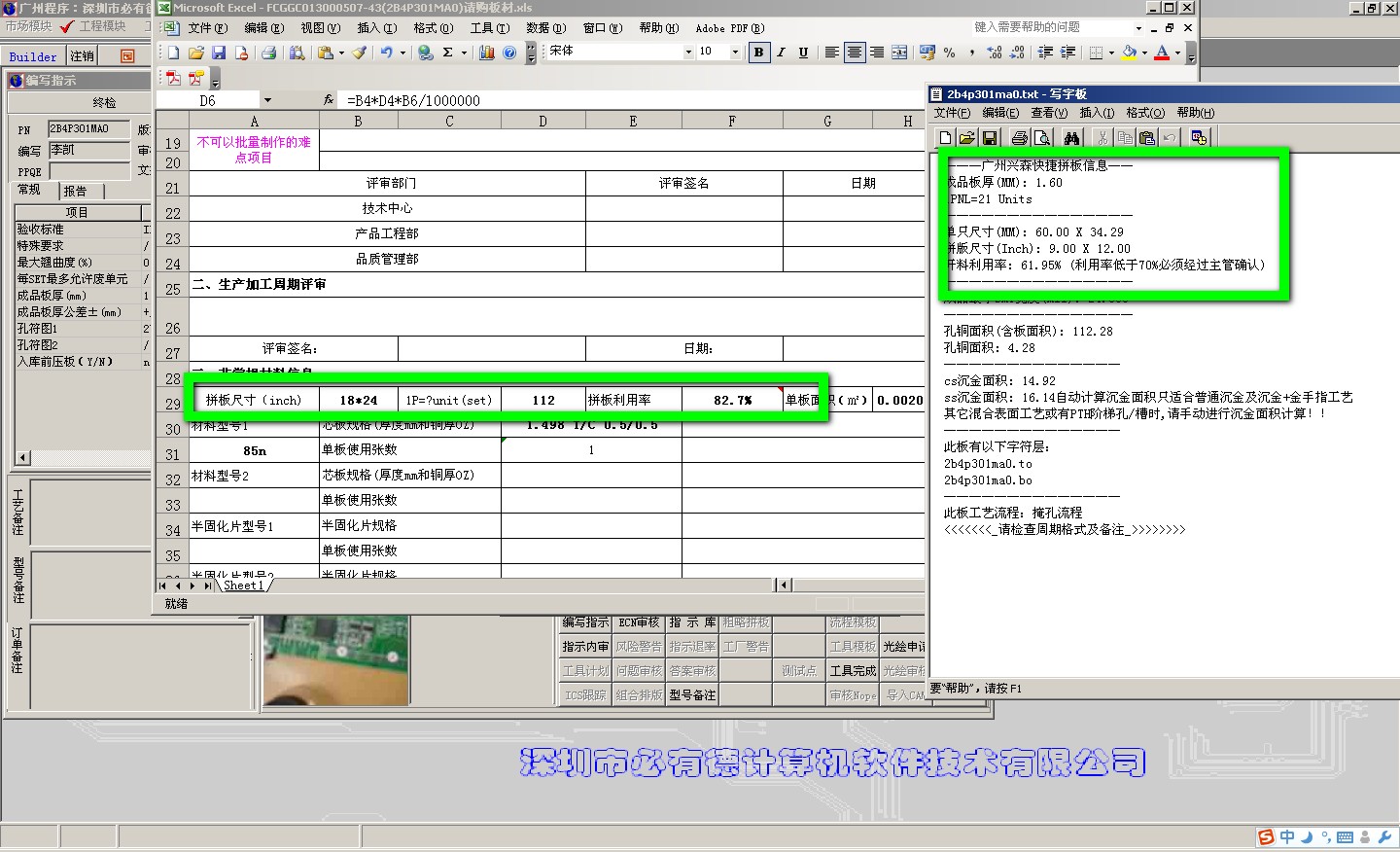Open Font Color dropdown arrow

point(1177,53)
